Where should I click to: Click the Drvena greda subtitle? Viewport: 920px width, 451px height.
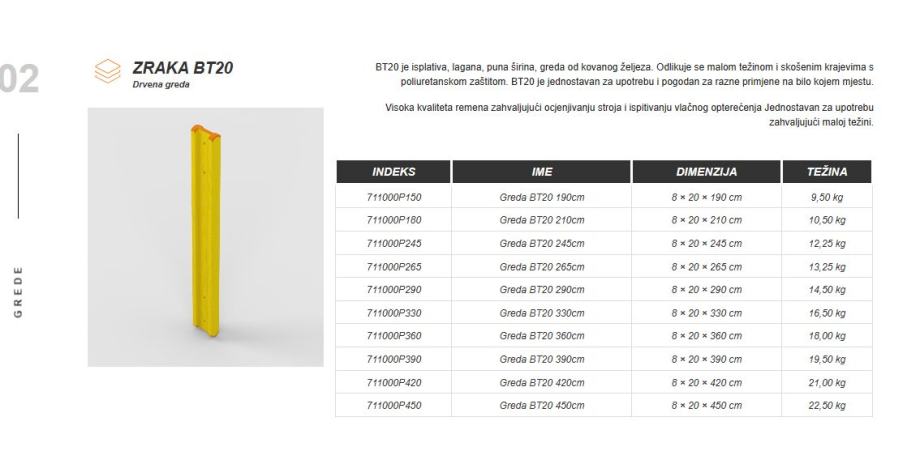(161, 85)
